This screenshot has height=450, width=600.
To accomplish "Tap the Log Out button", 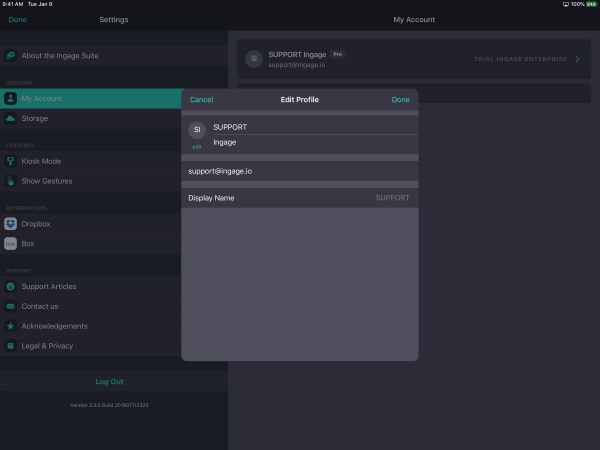I will tap(109, 382).
